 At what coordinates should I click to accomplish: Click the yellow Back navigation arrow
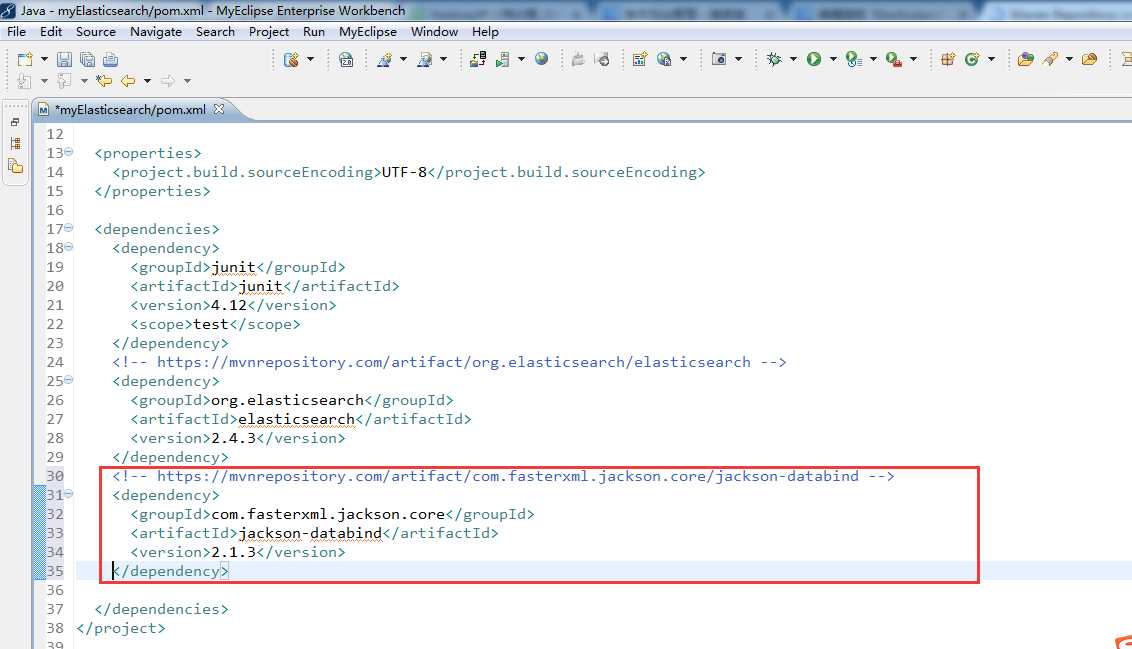point(129,81)
